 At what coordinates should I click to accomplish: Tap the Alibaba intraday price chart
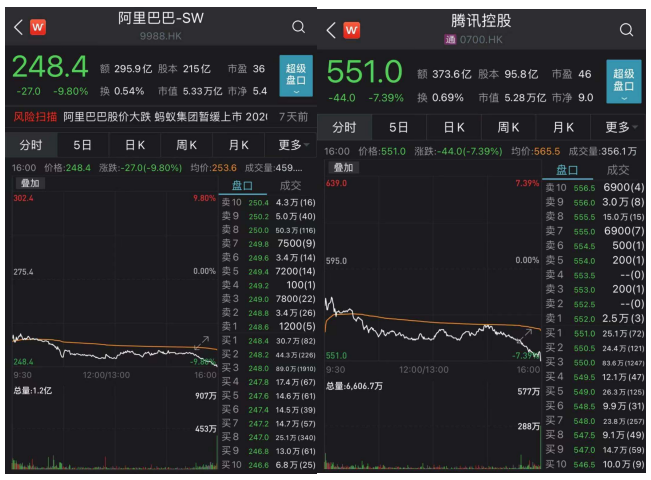tap(115, 280)
